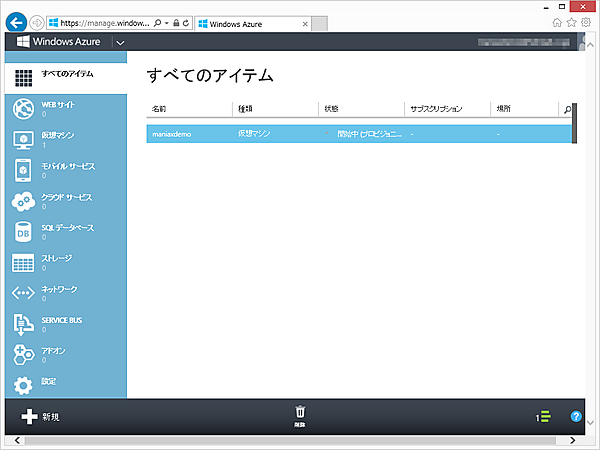Open the WEB サイト sidebar icon
The width and height of the screenshot is (600, 450).
(23, 108)
